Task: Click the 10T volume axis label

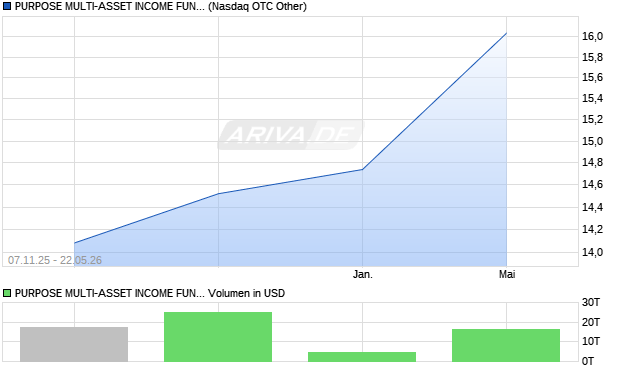Action: (x=591, y=341)
